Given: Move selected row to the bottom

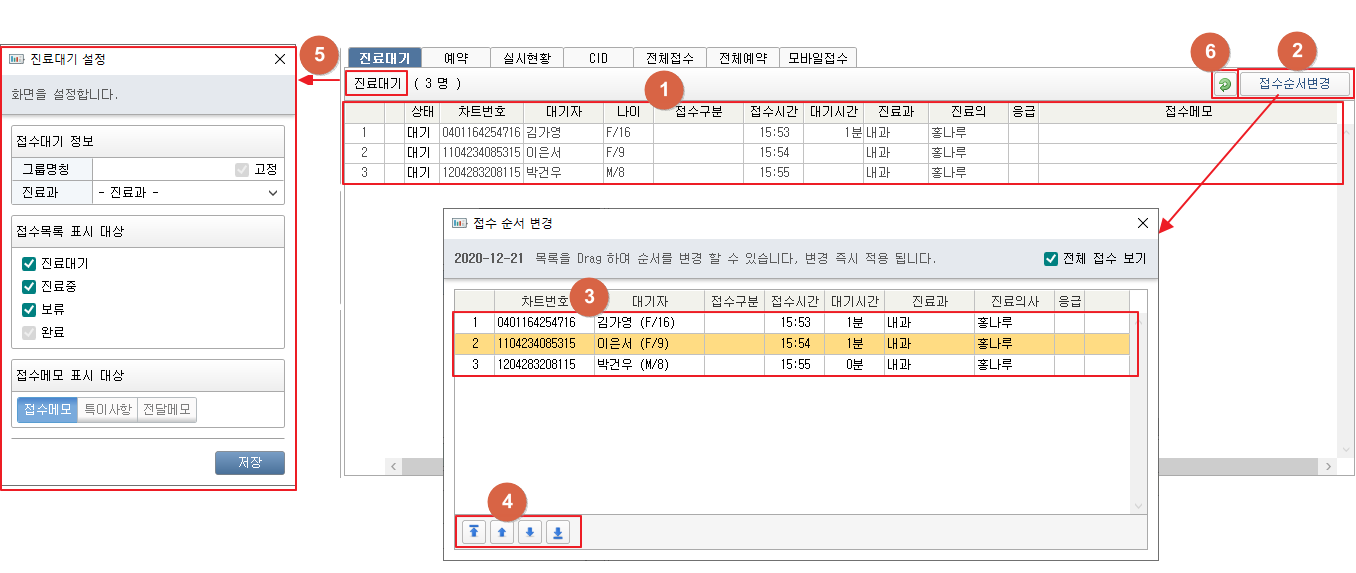Looking at the screenshot, I should pos(558,533).
